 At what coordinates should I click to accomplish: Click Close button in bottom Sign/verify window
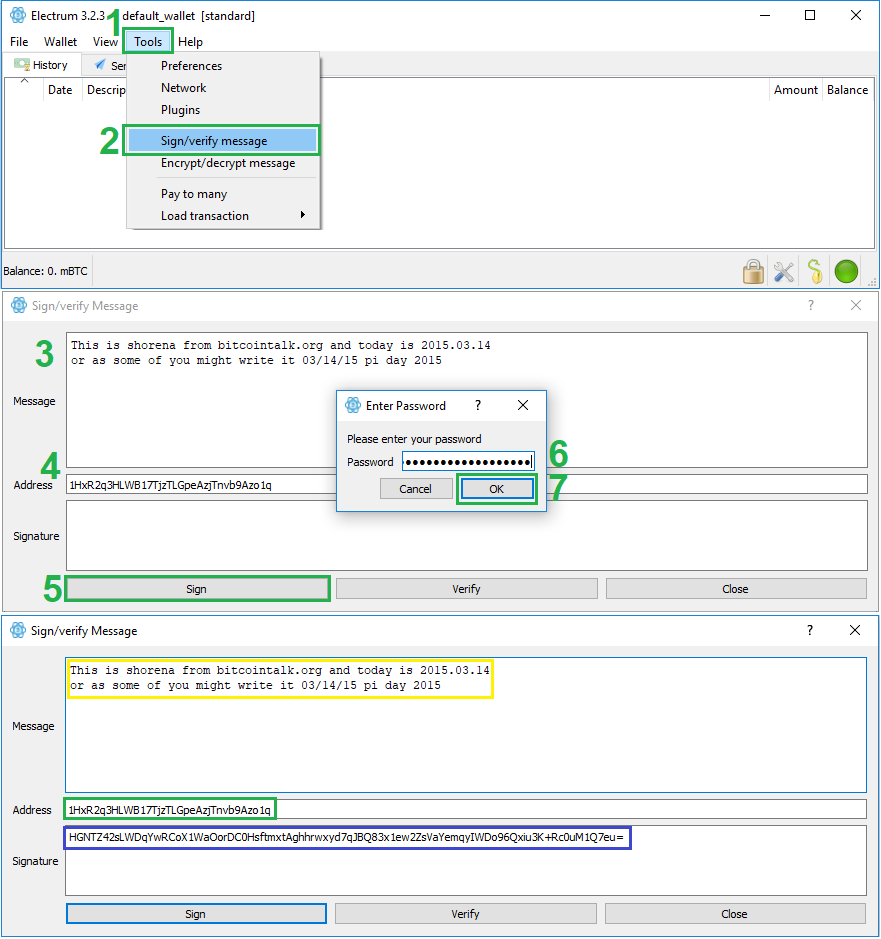coord(734,914)
